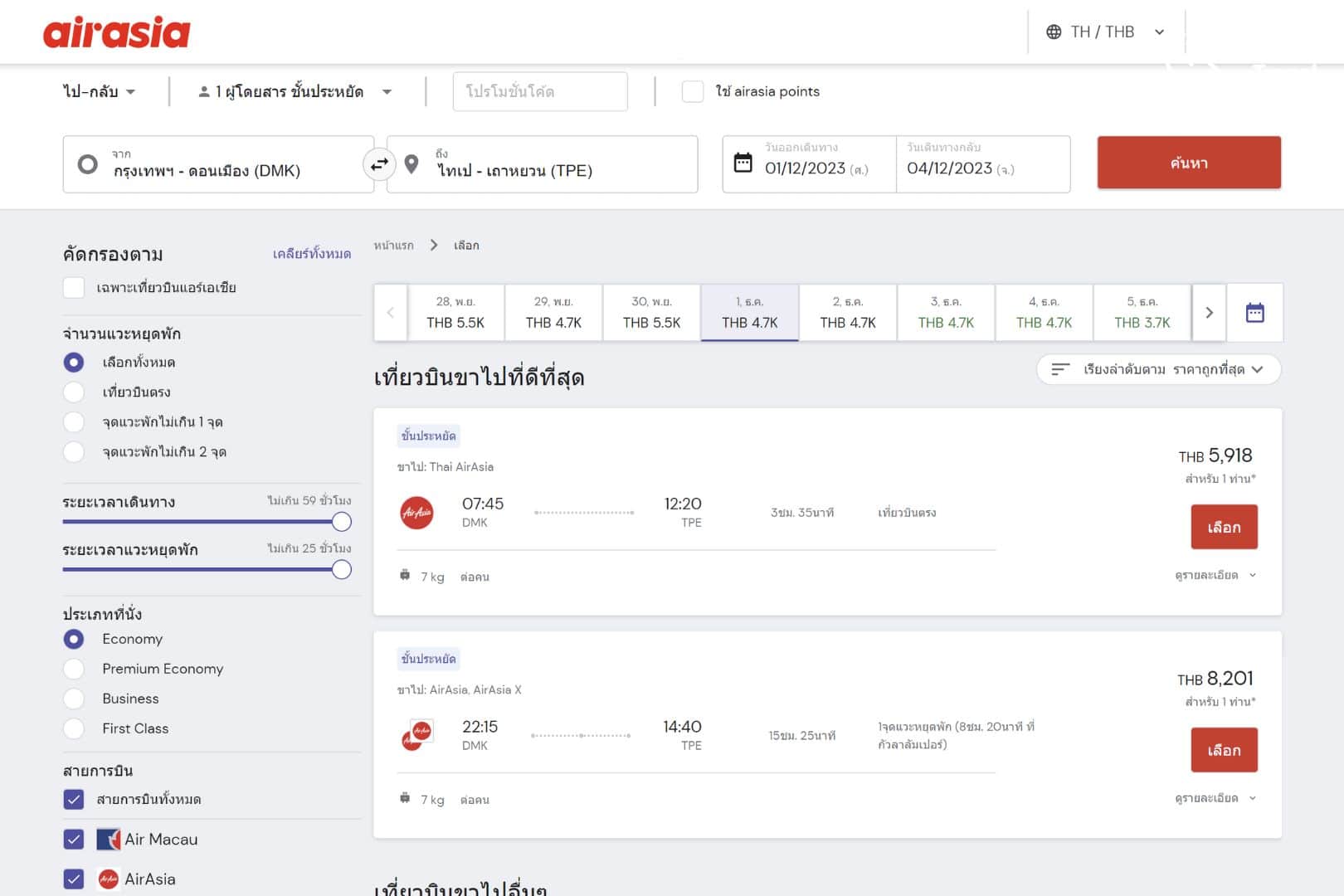Select the all stops radio option

[74, 363]
